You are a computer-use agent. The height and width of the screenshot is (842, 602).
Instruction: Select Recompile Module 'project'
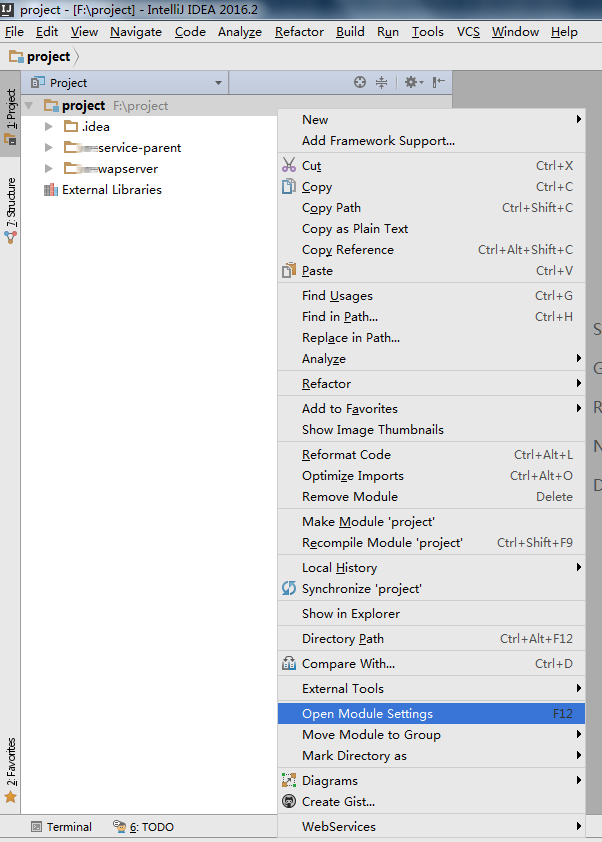[x=431, y=542]
